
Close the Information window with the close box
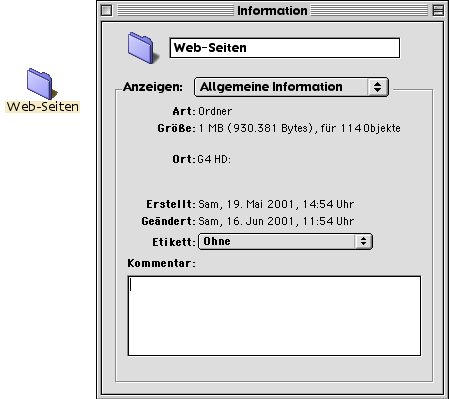(x=107, y=10)
